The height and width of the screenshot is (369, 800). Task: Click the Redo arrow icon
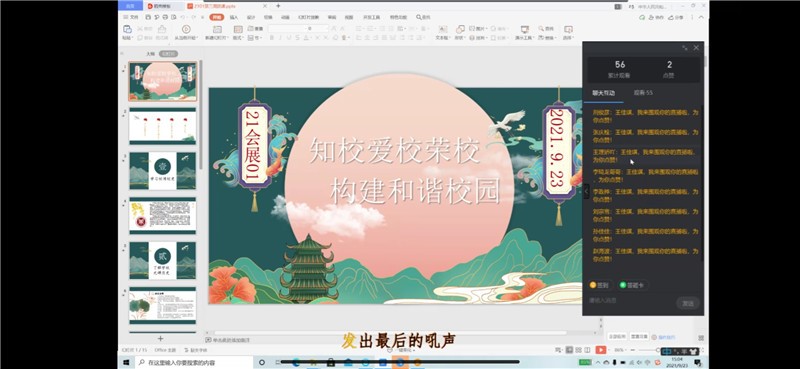tap(194, 17)
